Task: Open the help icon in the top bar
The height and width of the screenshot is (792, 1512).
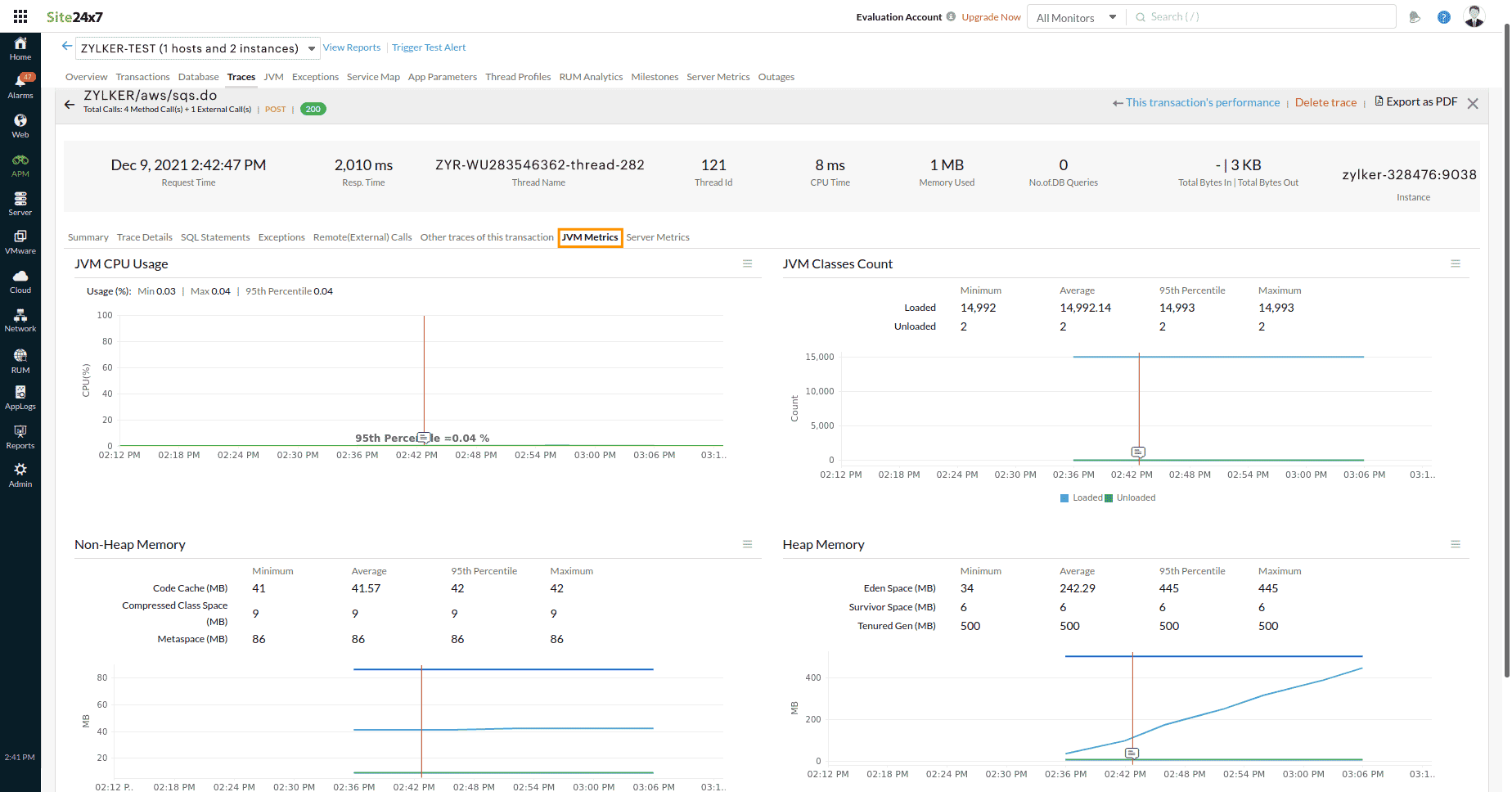Action: click(x=1443, y=16)
